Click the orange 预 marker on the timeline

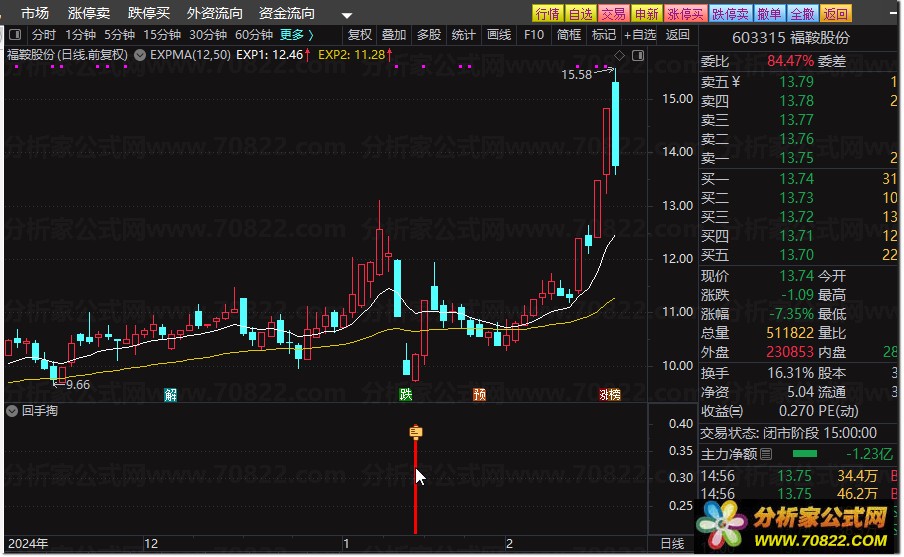(x=479, y=394)
